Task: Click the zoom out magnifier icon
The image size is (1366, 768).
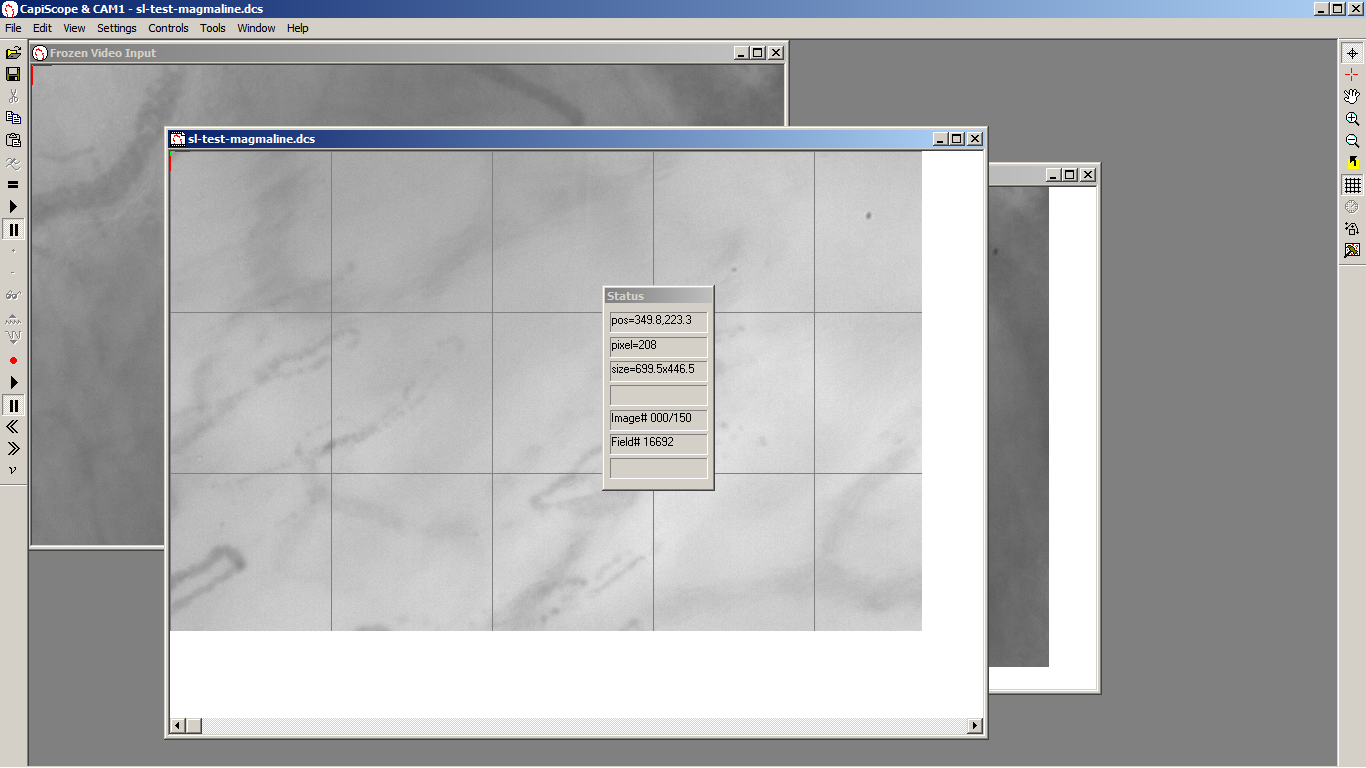Action: click(1352, 141)
